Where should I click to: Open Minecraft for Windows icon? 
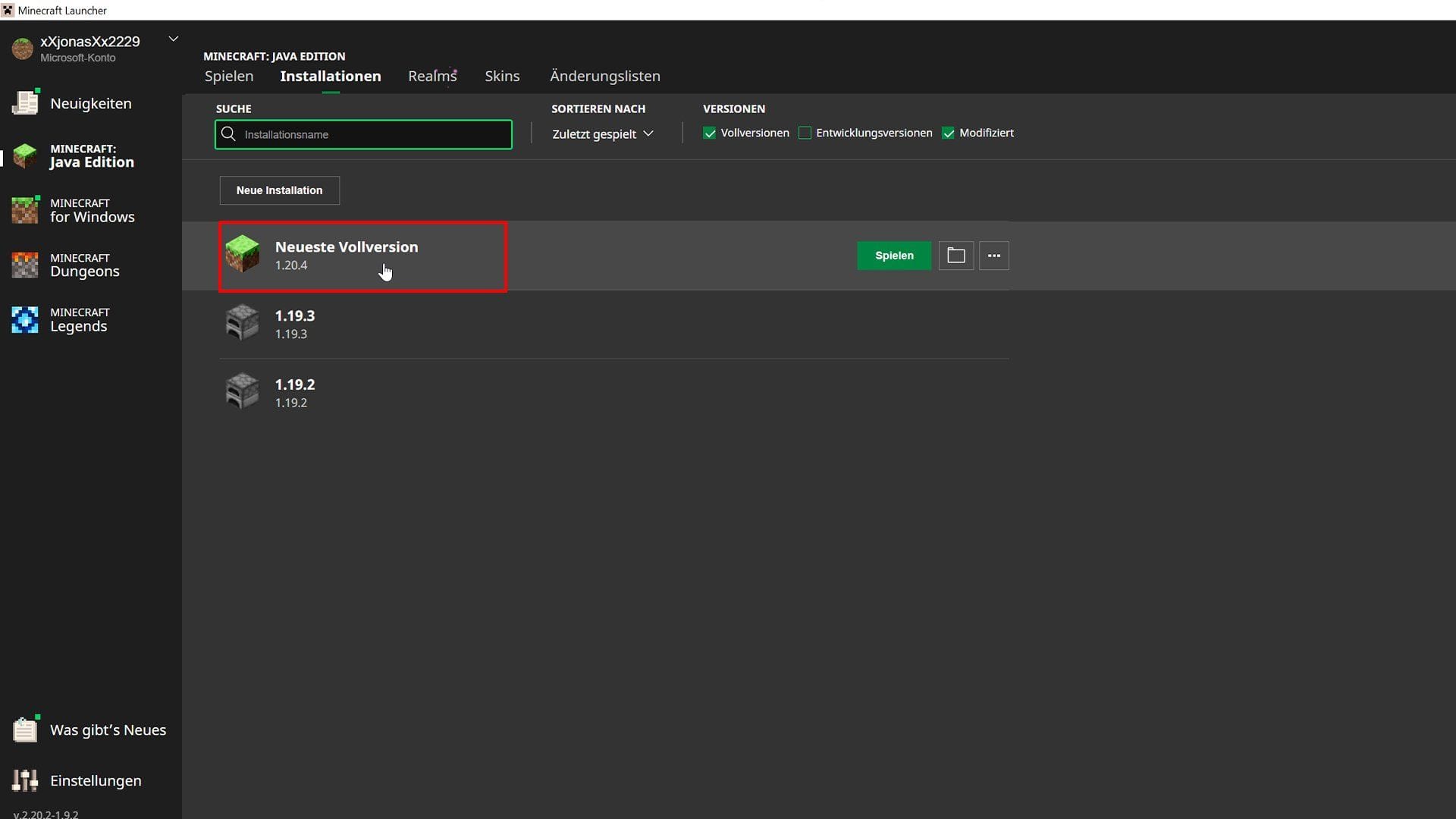pos(25,210)
